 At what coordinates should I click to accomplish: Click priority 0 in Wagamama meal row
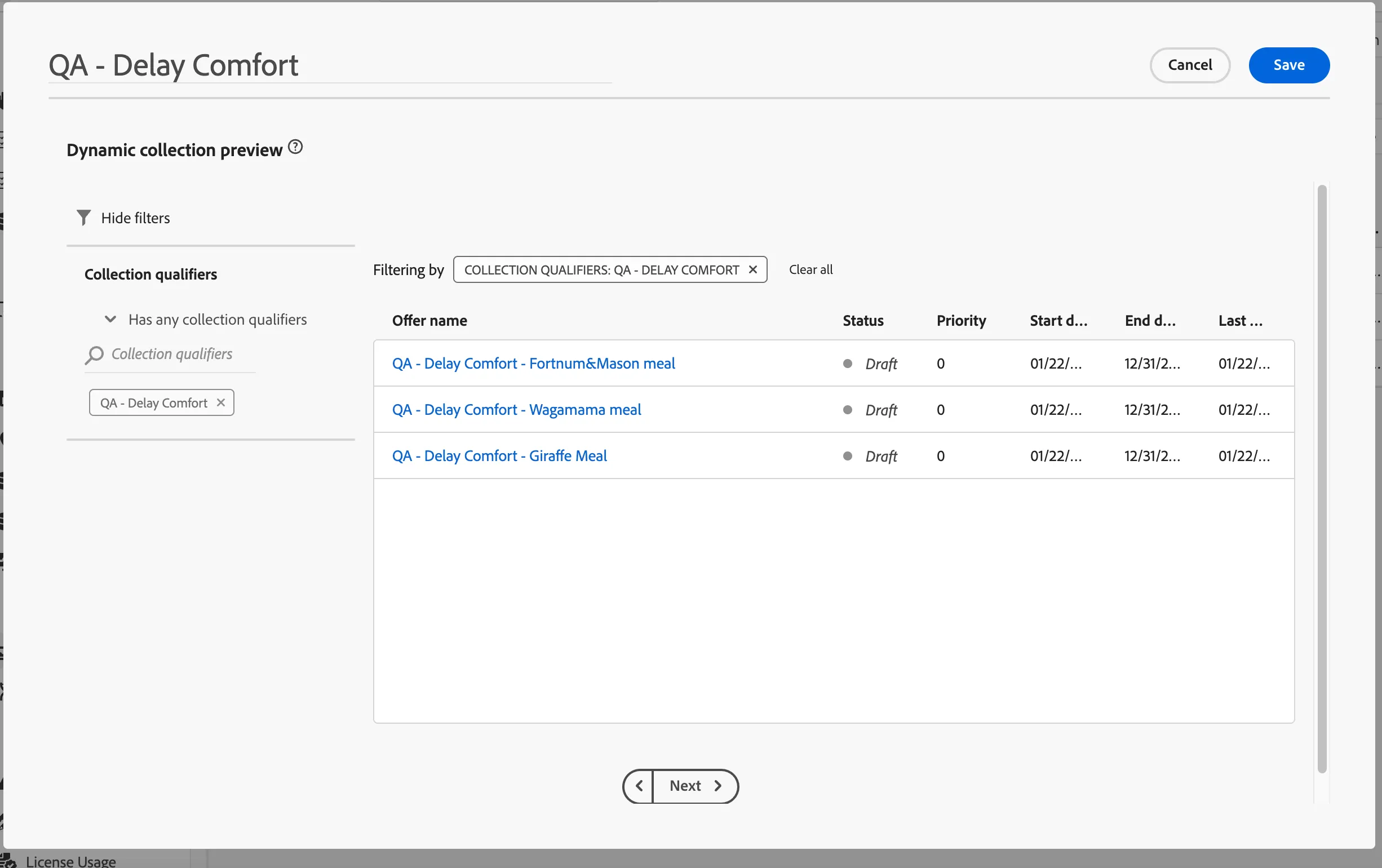[940, 410]
